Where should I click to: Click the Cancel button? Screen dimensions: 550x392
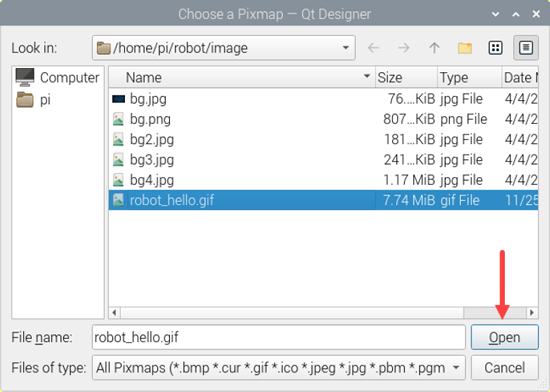click(x=504, y=368)
